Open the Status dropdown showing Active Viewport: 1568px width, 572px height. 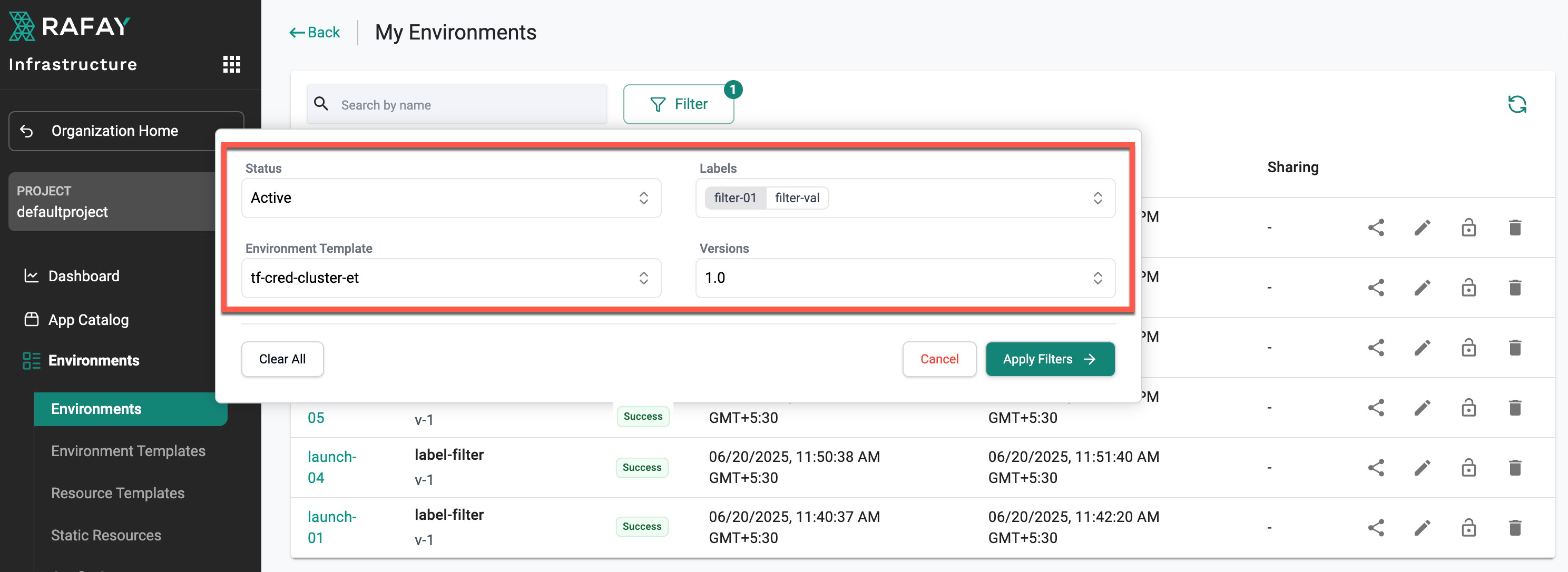click(x=450, y=198)
